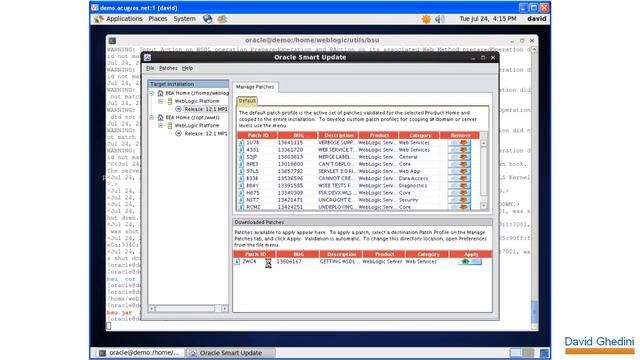Sort downloaded patches by Description header
640x360 pixels.
coord(341,254)
